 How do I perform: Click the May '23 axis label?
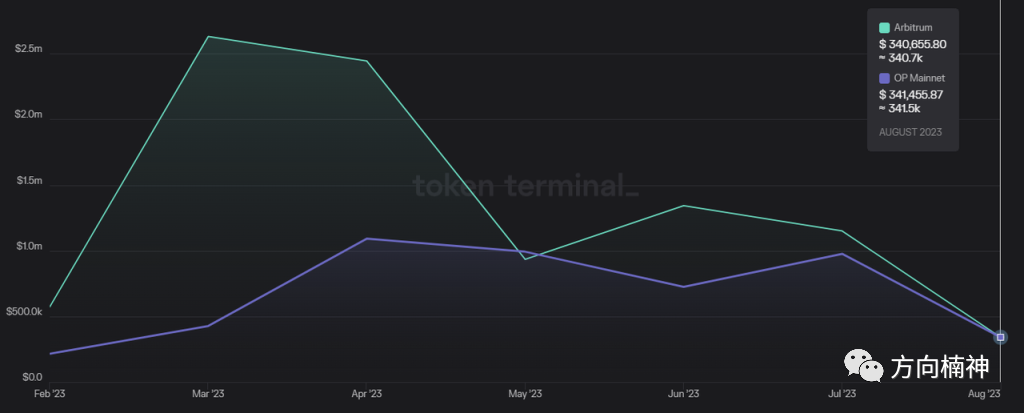click(525, 393)
